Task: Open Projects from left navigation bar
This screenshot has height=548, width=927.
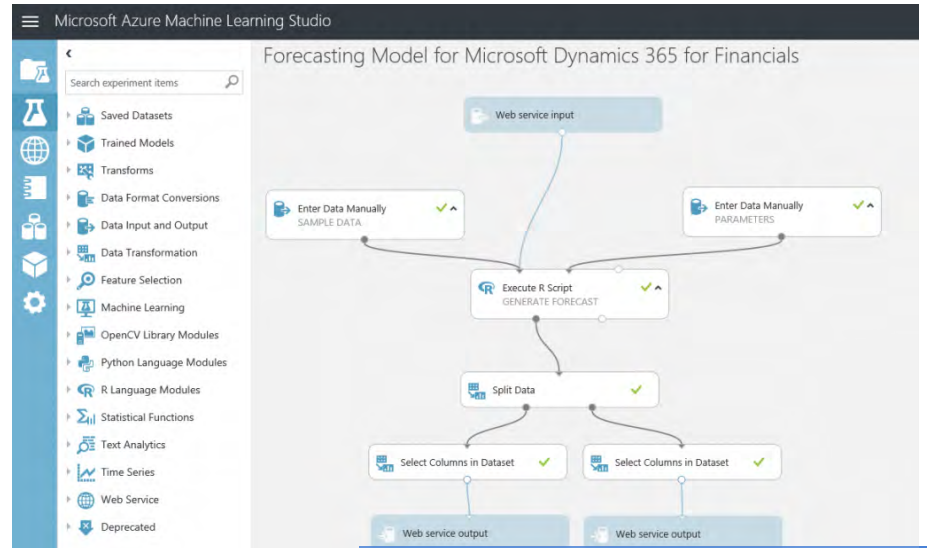Action: point(34,71)
